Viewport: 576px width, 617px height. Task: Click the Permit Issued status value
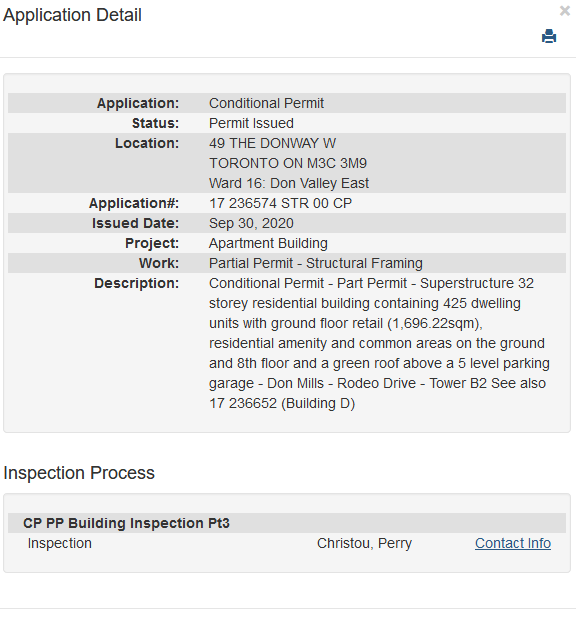click(x=251, y=123)
